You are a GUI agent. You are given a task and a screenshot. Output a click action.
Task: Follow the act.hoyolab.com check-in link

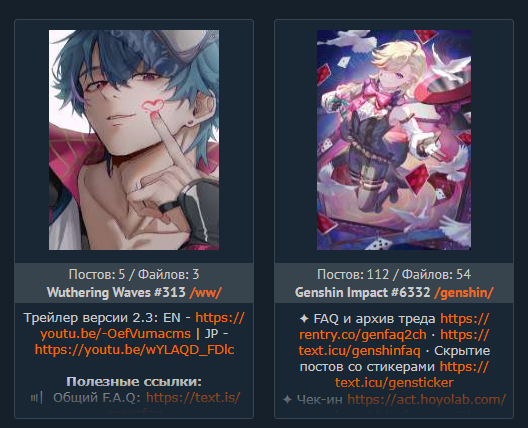pos(427,400)
